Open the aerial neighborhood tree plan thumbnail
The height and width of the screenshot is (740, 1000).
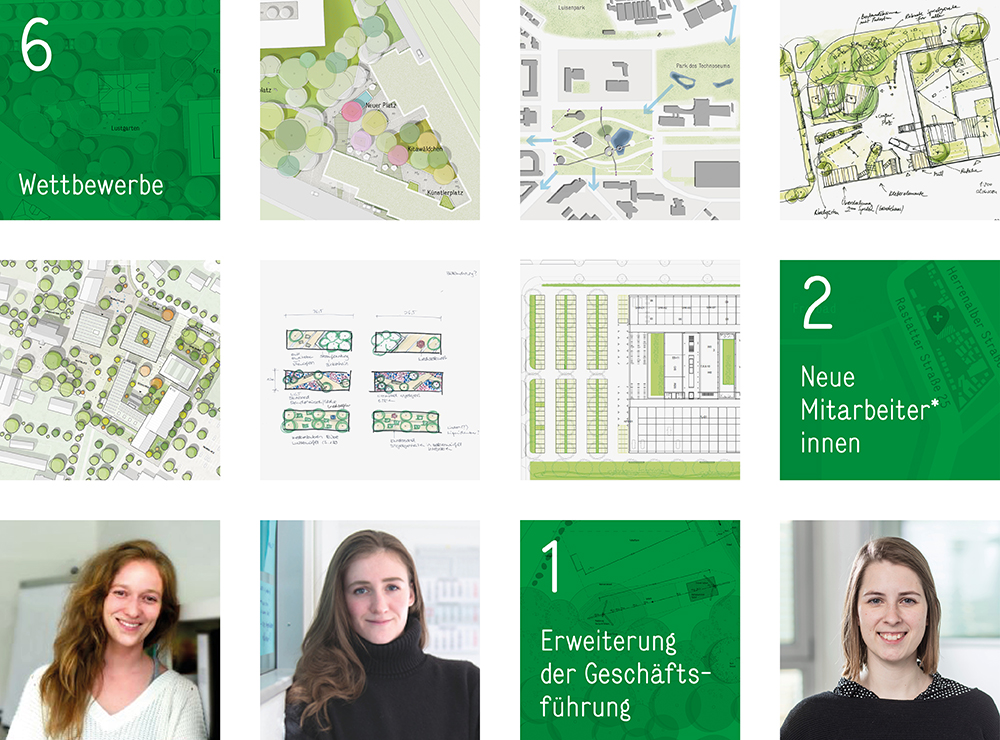[x=110, y=370]
